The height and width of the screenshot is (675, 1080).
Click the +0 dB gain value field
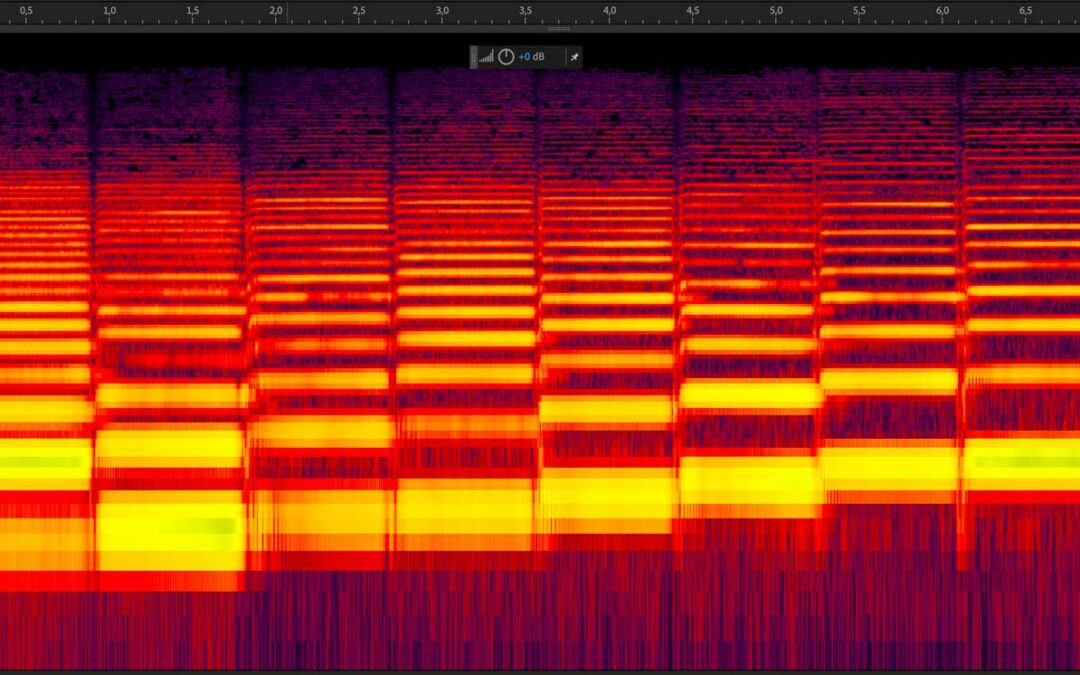pos(531,57)
